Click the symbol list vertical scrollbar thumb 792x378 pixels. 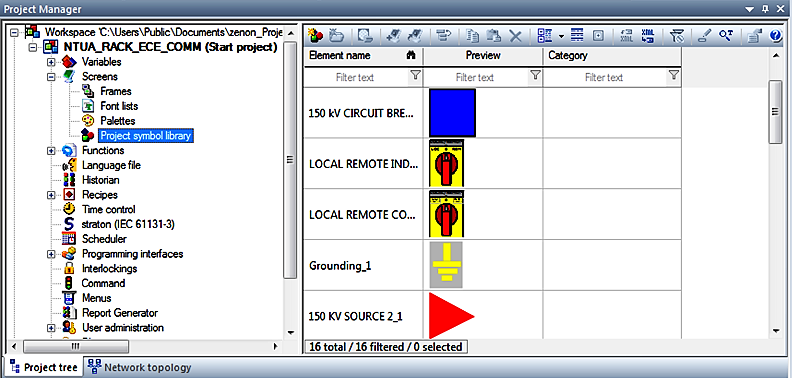click(775, 112)
